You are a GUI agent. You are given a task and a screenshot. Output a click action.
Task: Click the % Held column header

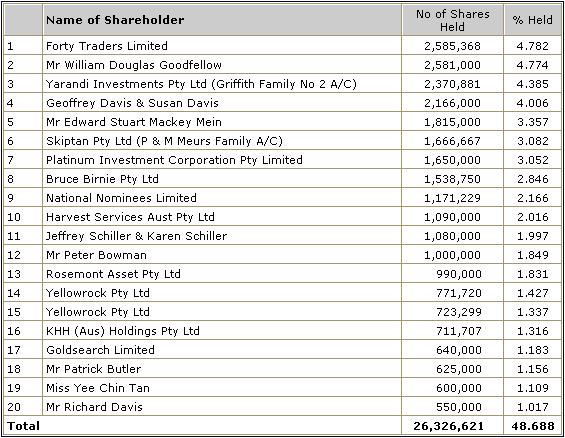532,20
